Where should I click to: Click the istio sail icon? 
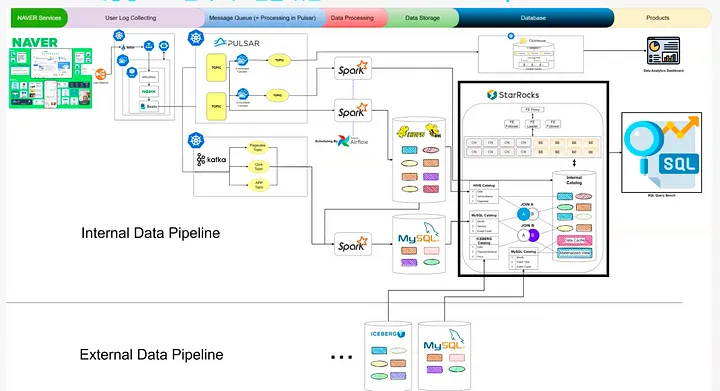pyautogui.click(x=123, y=47)
